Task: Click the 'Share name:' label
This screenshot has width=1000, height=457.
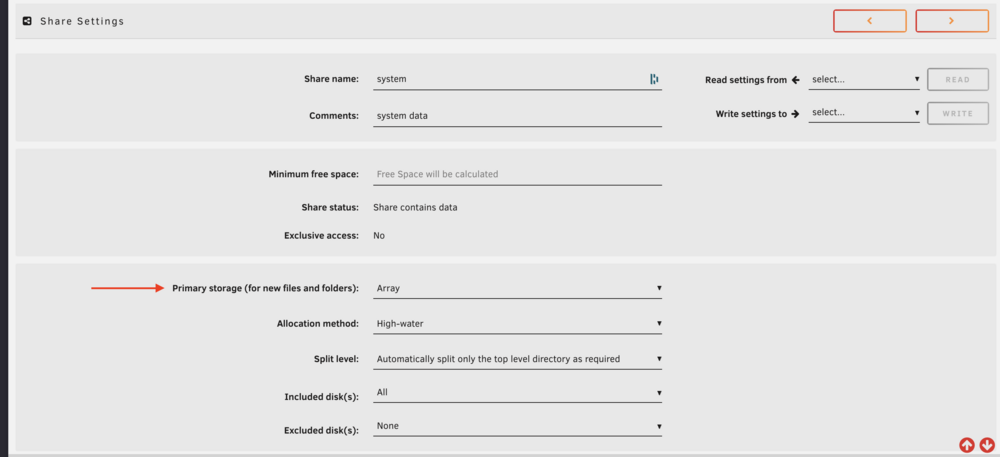Action: [x=332, y=80]
